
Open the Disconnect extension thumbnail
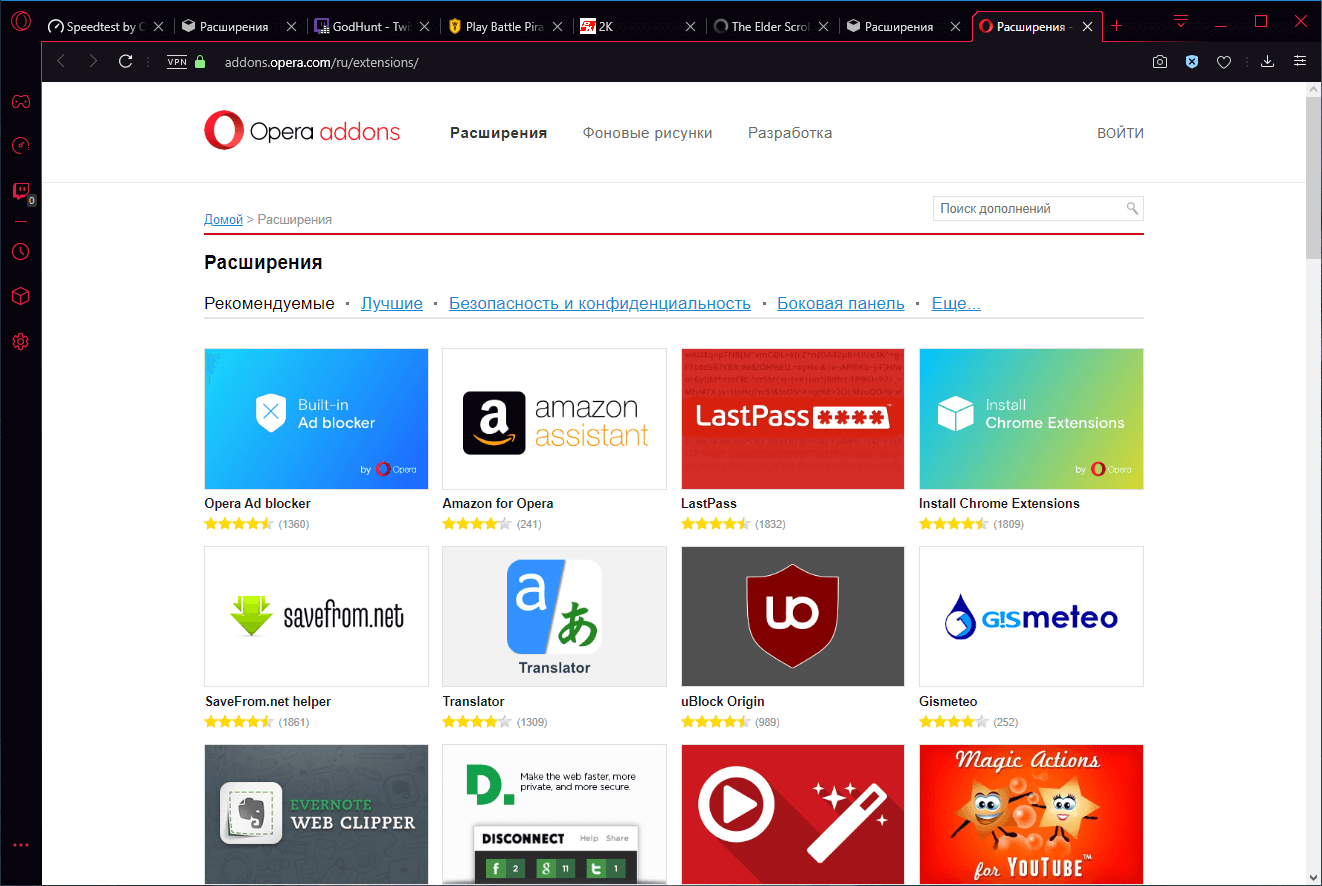(x=554, y=814)
